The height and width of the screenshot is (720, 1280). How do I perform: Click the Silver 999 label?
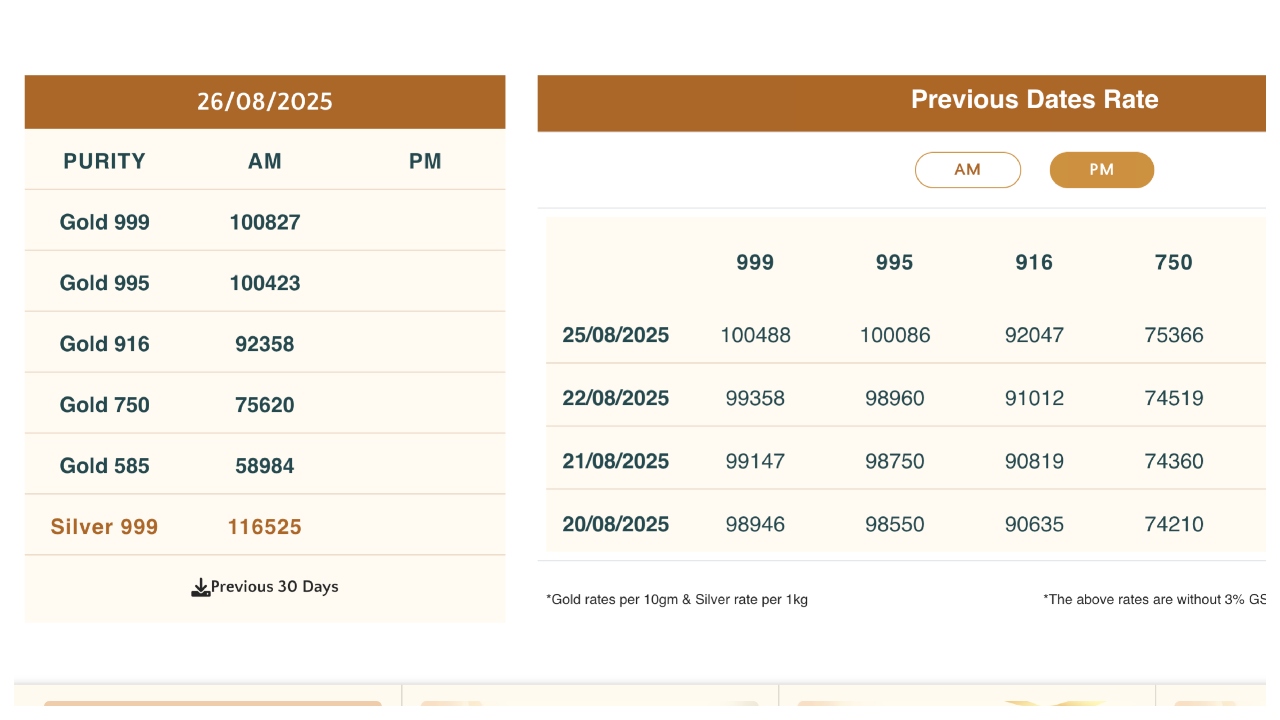point(105,527)
